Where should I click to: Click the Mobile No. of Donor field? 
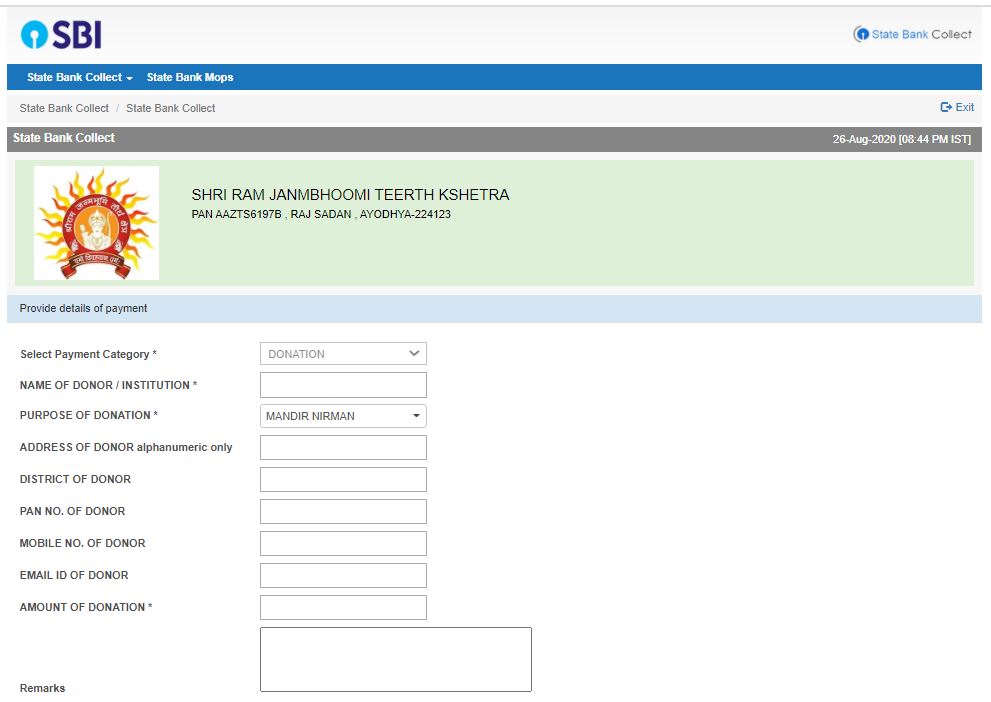[343, 543]
